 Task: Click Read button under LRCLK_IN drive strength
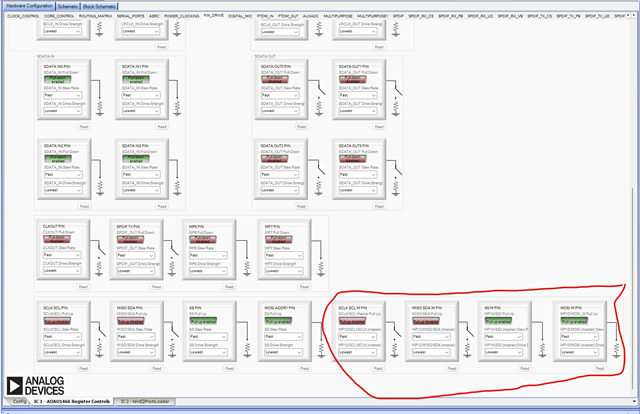162,47
